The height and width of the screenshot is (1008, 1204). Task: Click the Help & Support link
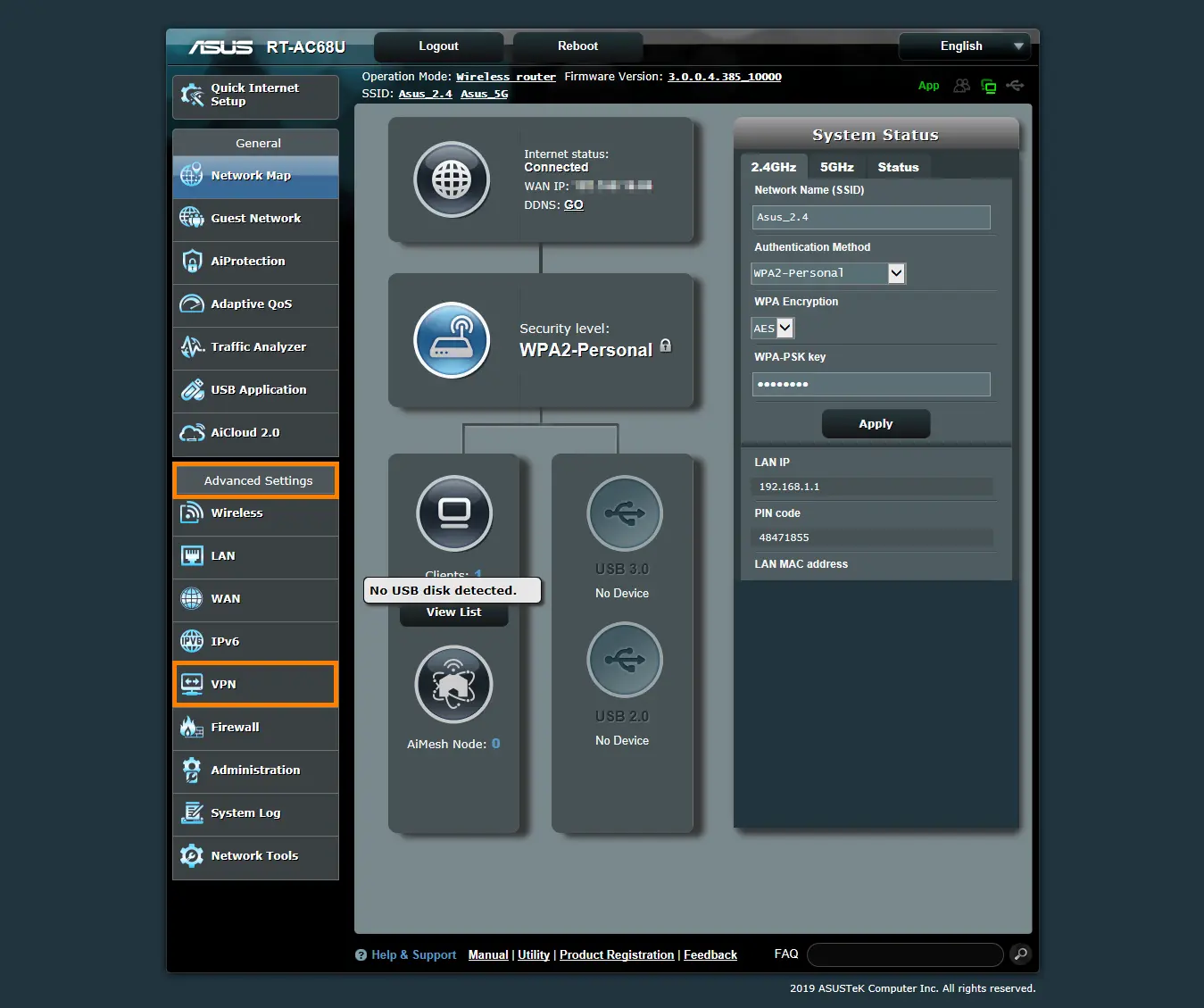pos(413,954)
